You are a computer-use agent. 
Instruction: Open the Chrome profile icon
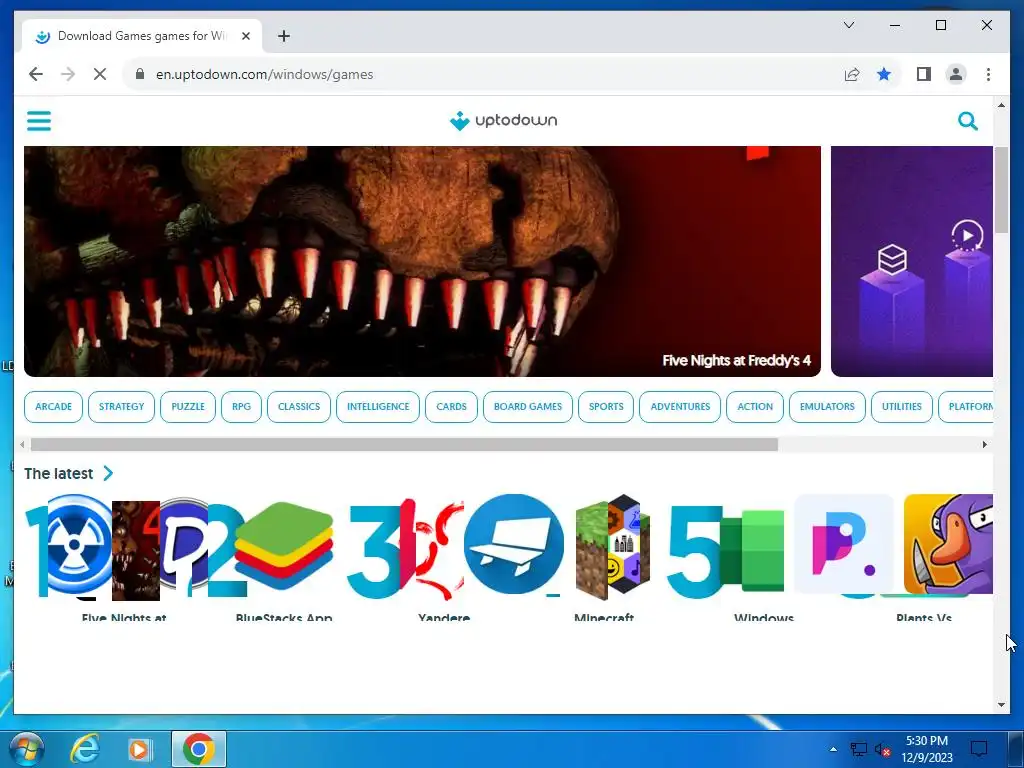click(956, 74)
